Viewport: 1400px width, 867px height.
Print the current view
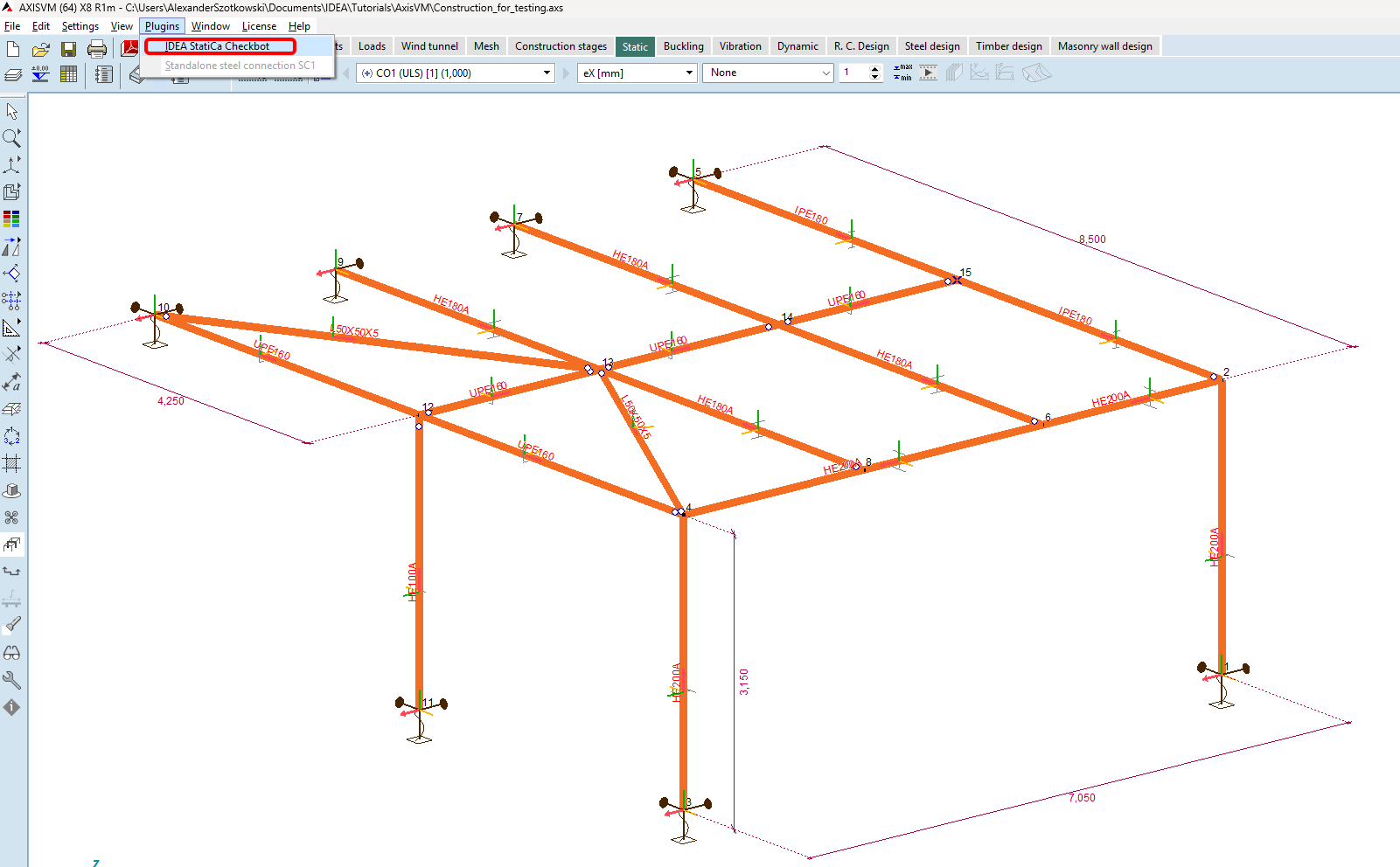click(x=97, y=49)
